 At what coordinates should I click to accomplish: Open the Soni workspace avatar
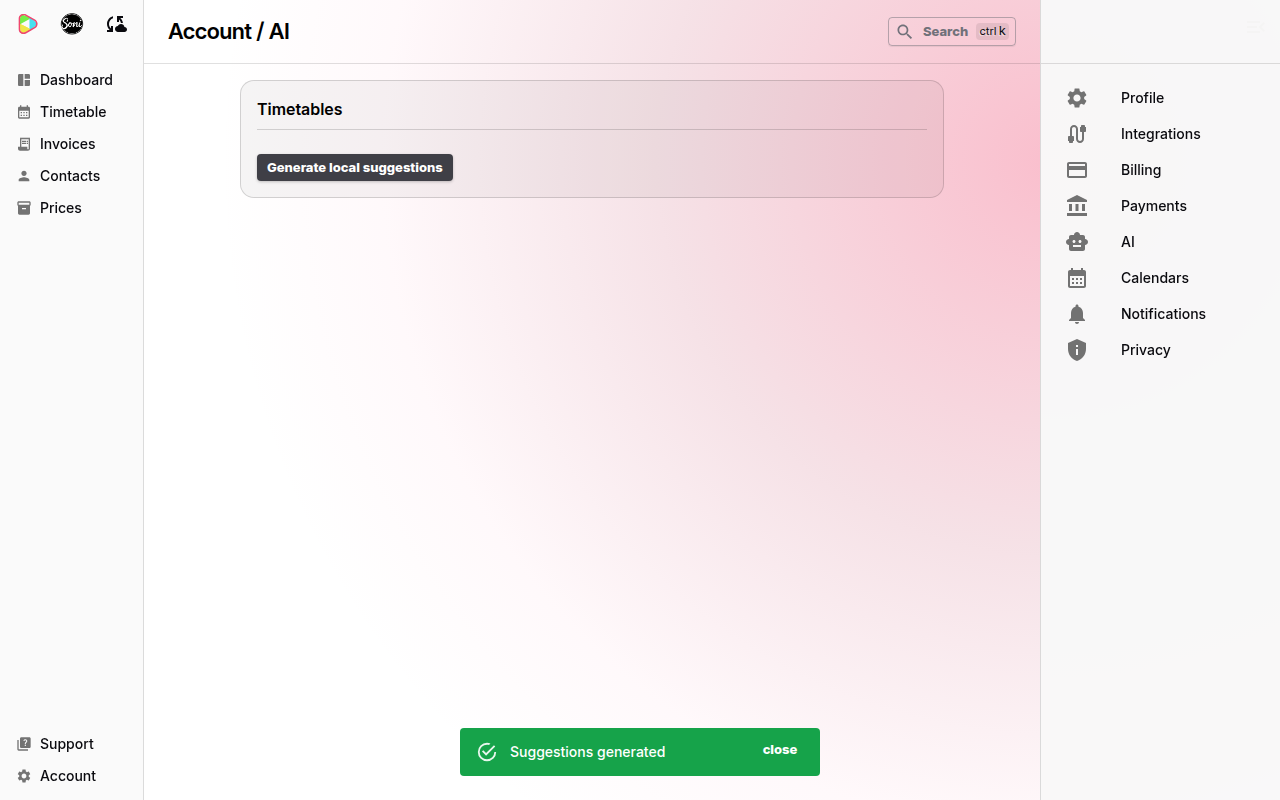[x=72, y=24]
